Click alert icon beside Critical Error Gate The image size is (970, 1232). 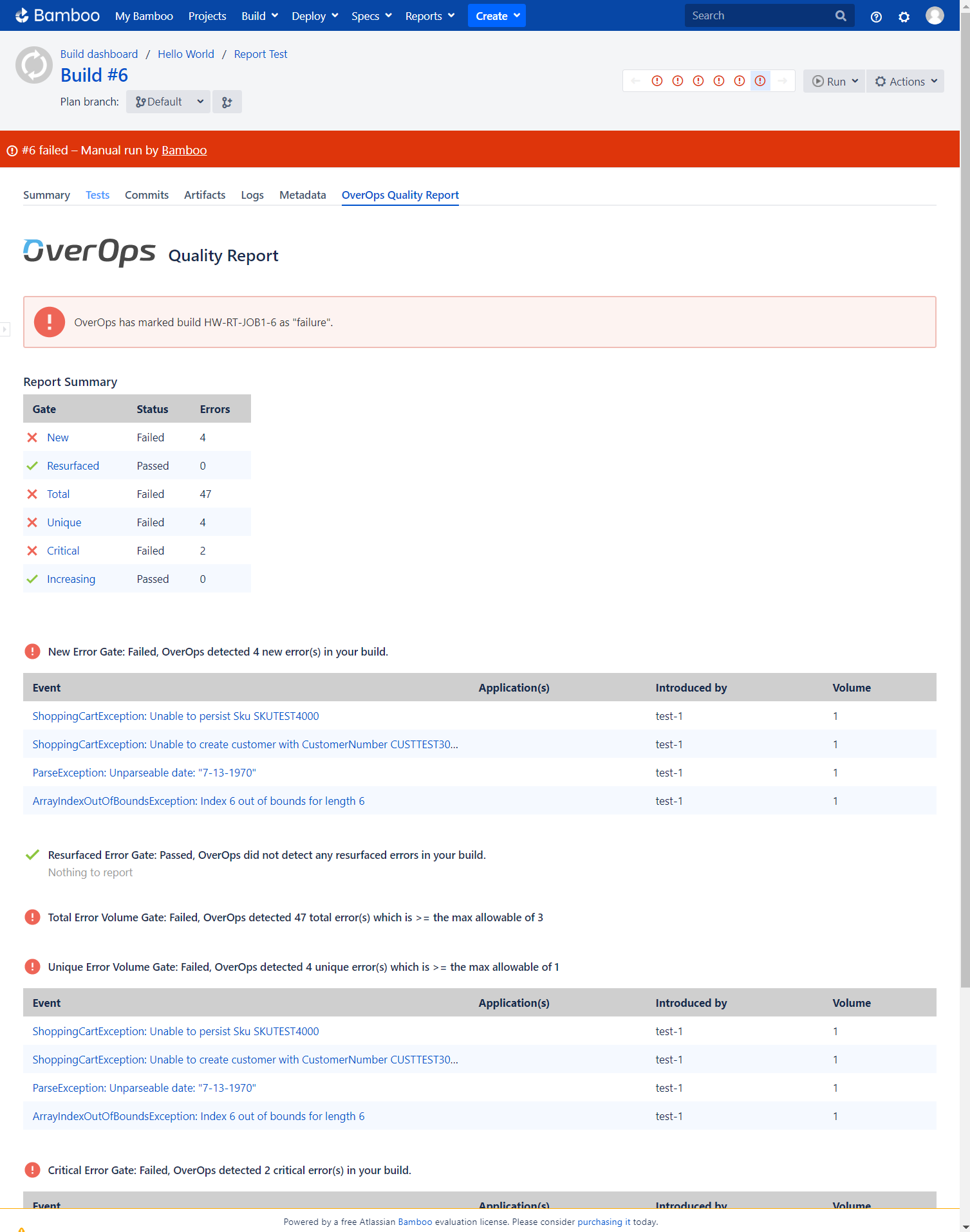tap(32, 1170)
